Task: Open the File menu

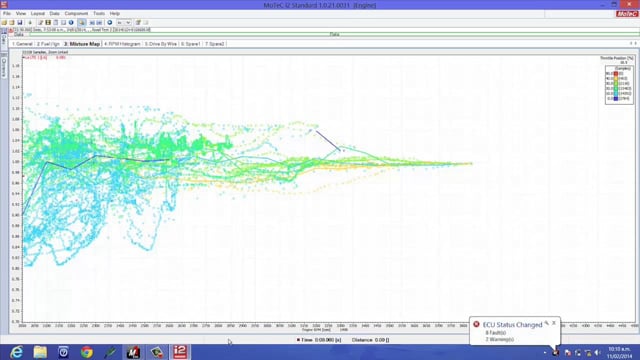Action: pos(7,13)
